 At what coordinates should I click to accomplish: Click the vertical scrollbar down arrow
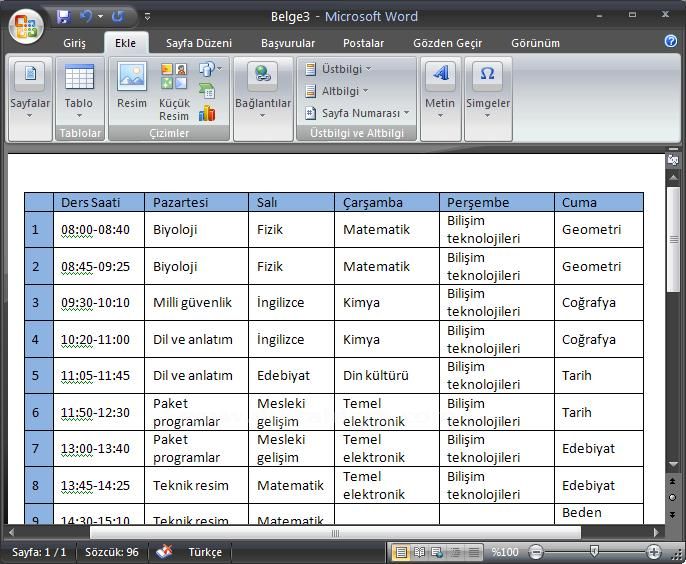coord(673,464)
